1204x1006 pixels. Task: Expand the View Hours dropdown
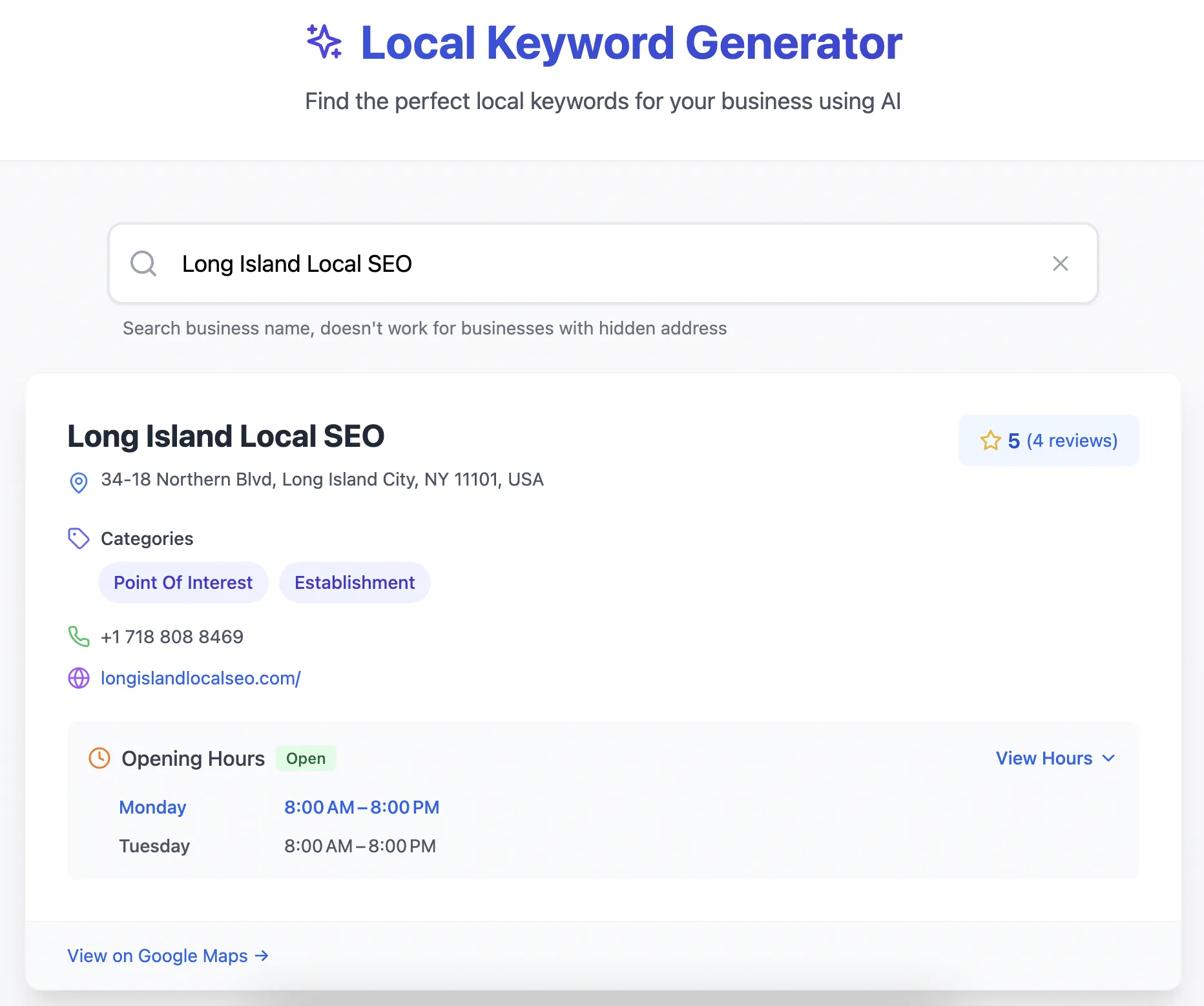point(1055,758)
